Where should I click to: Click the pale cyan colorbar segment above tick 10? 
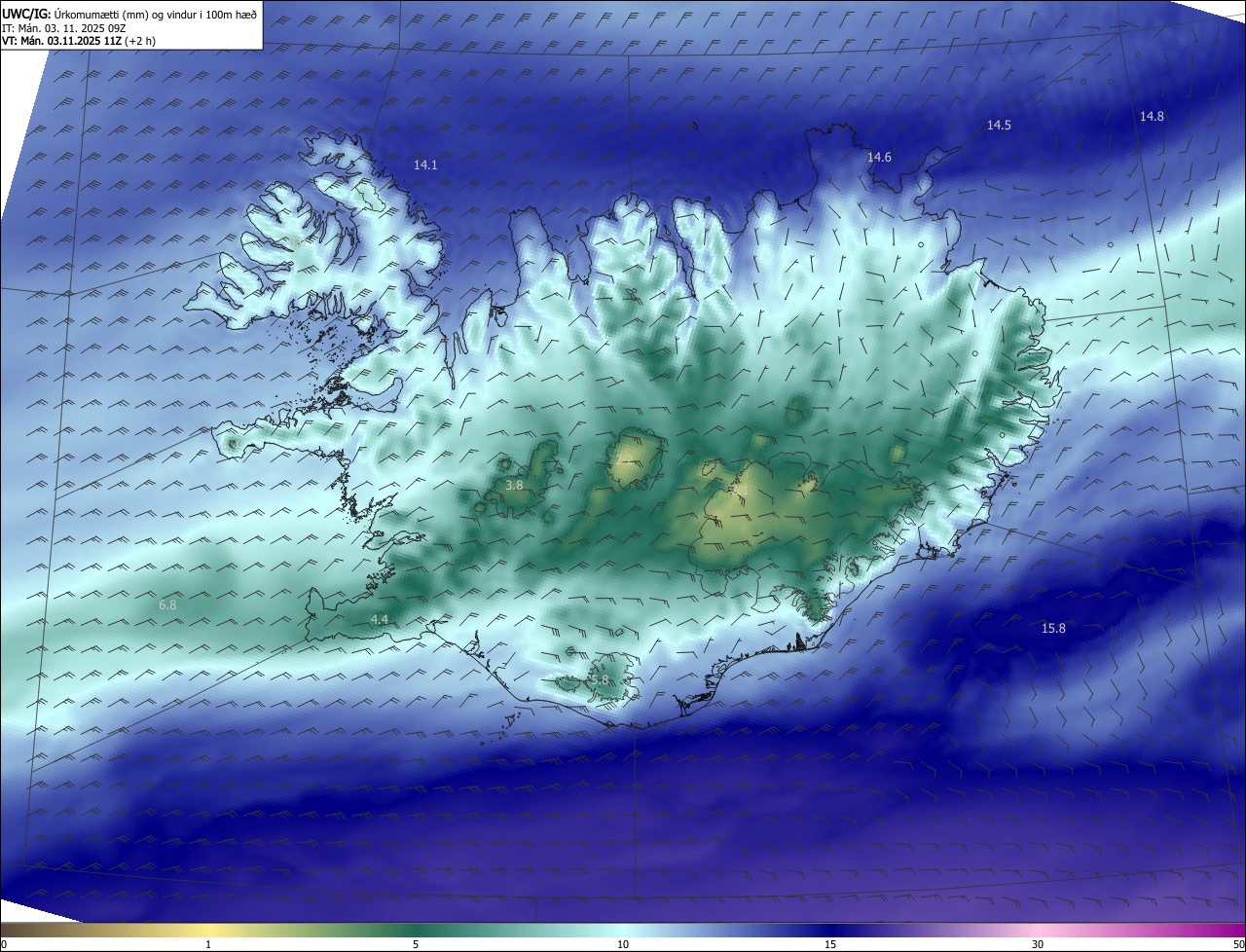click(x=623, y=930)
